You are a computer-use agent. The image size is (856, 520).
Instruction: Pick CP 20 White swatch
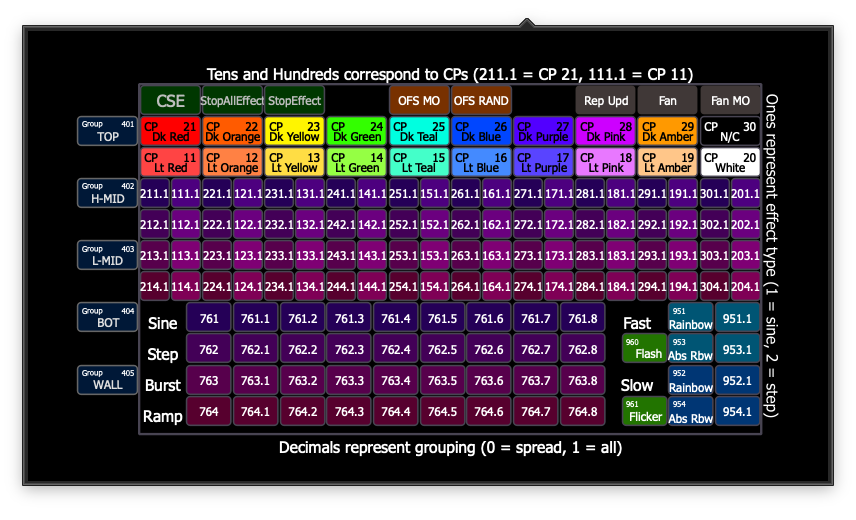[x=730, y=163]
